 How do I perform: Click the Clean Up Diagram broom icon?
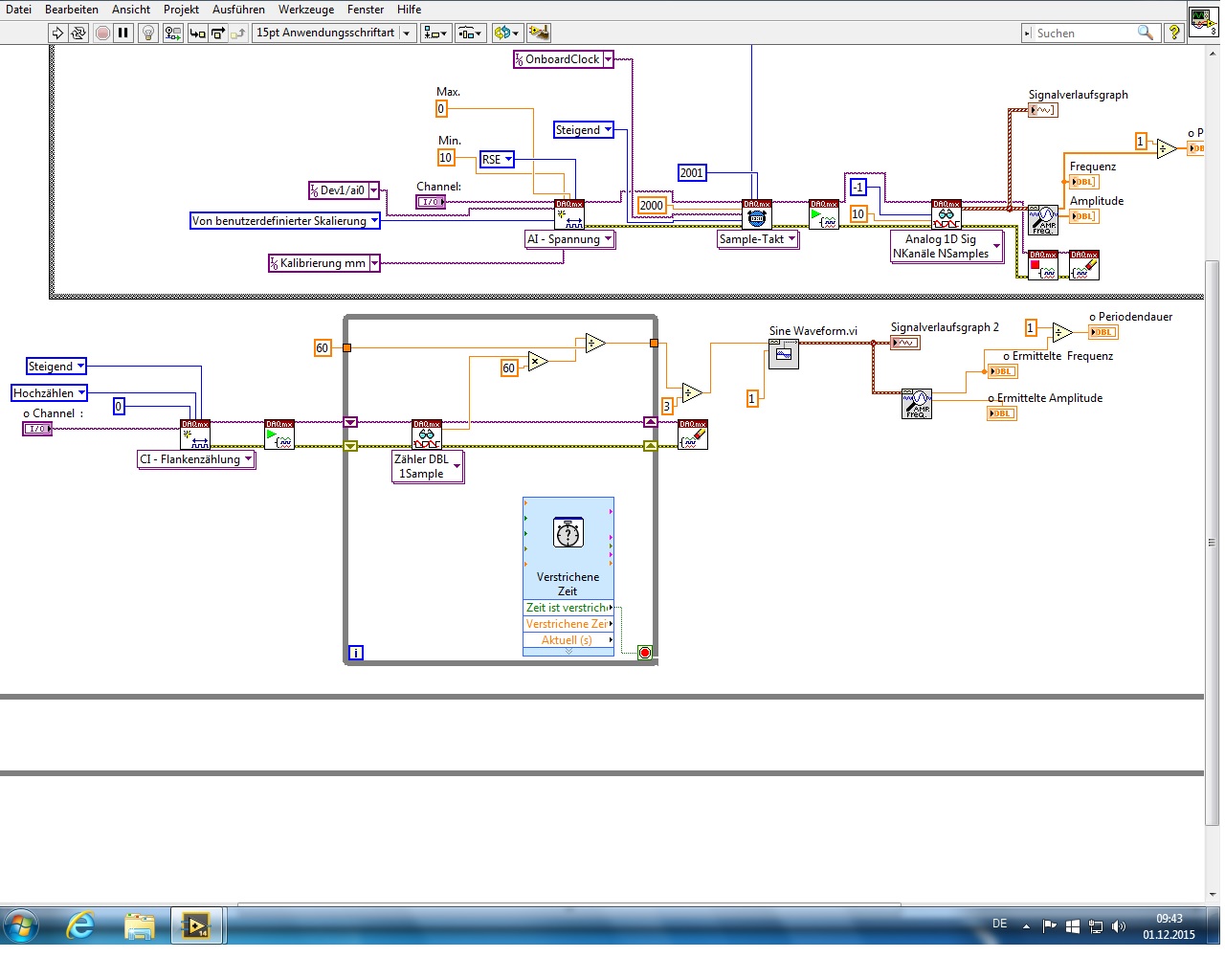[539, 33]
